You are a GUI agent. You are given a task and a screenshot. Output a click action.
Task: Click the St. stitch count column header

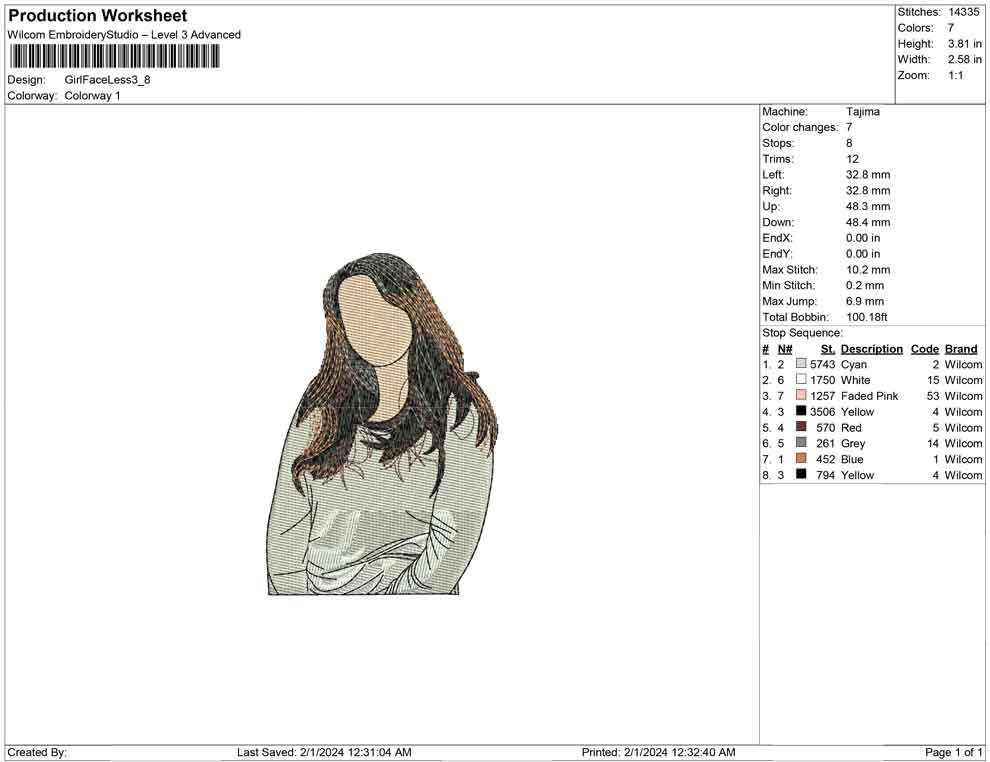pyautogui.click(x=827, y=349)
